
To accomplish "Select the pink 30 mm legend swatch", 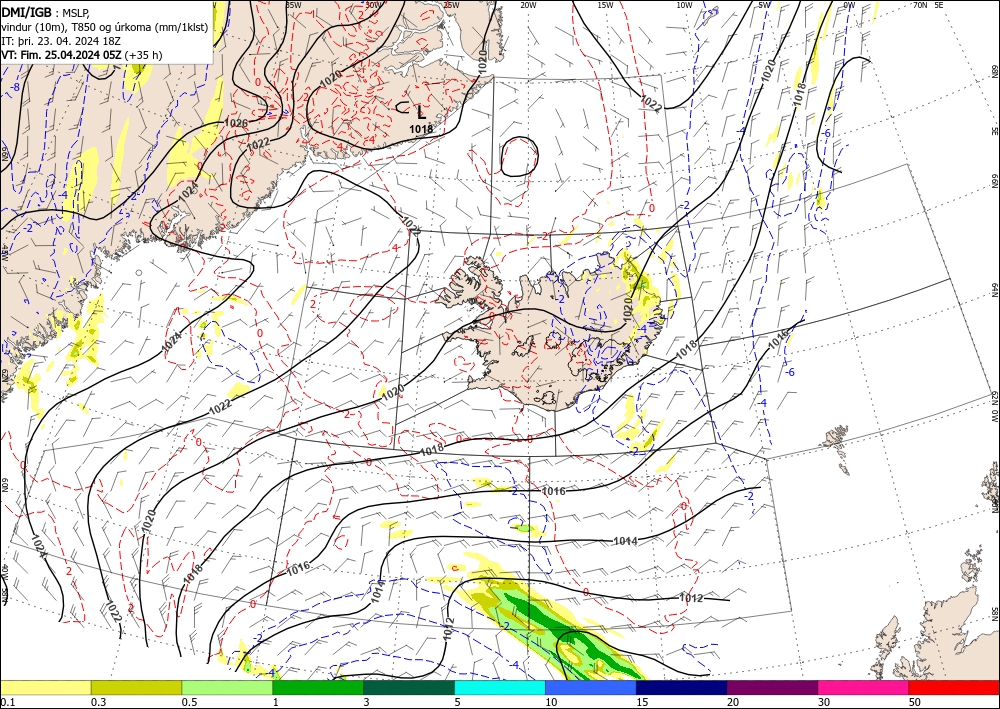I will tap(864, 687).
